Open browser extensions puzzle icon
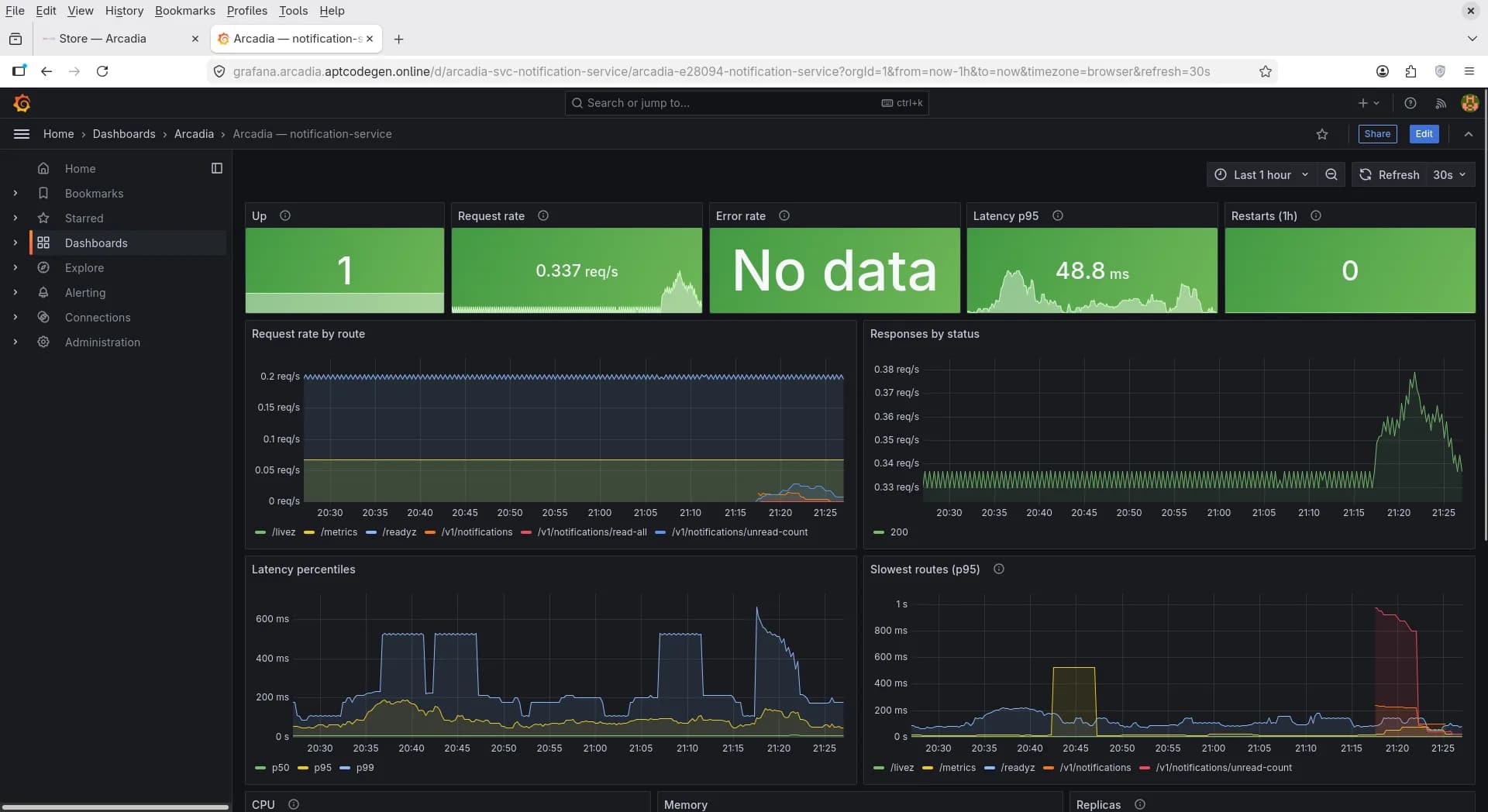This screenshot has height=812, width=1488. point(1410,71)
